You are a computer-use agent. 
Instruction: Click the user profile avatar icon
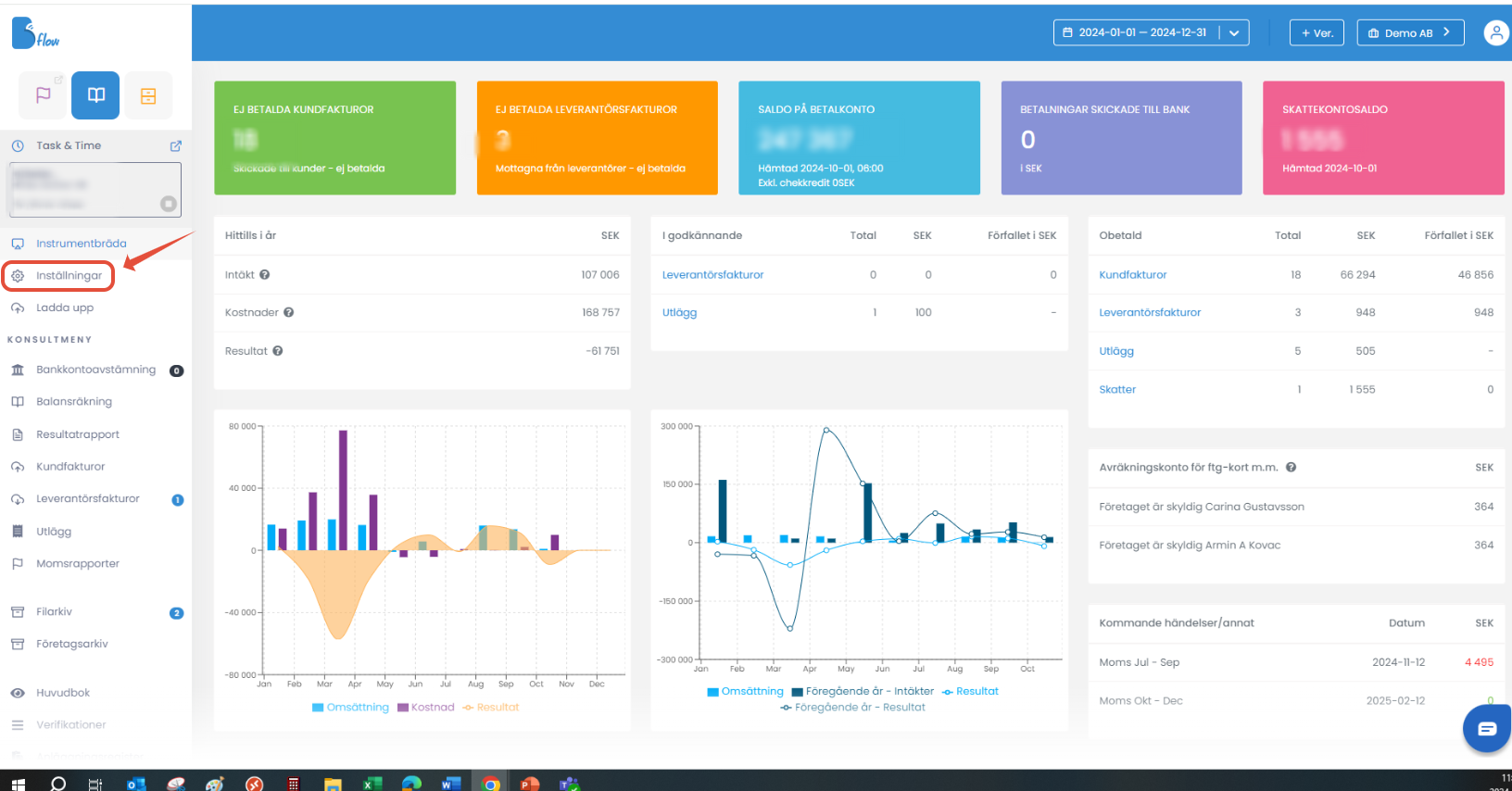1496,32
